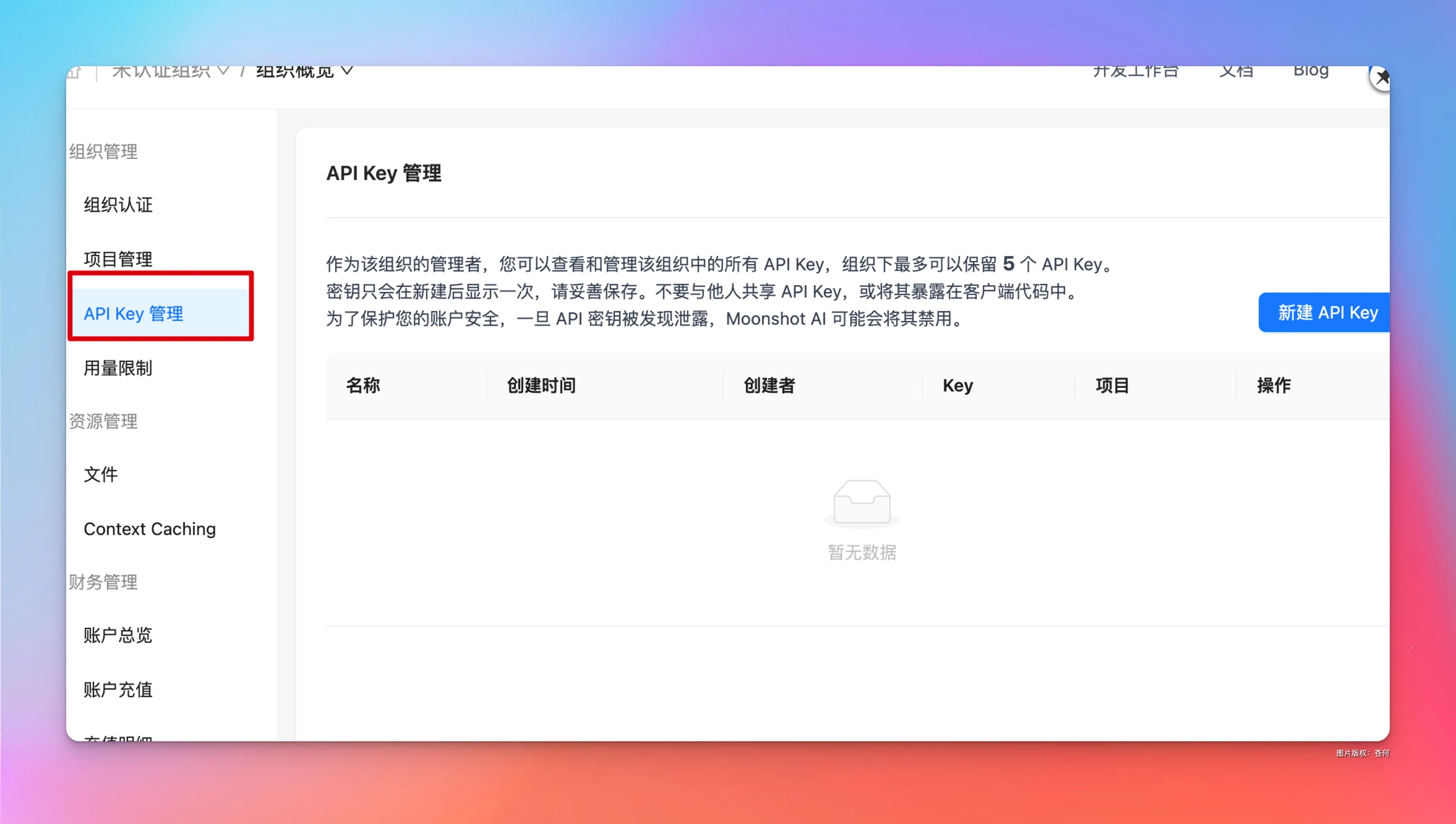The width and height of the screenshot is (1456, 824).
Task: Click the empty inbox placeholder icon
Action: [x=861, y=502]
